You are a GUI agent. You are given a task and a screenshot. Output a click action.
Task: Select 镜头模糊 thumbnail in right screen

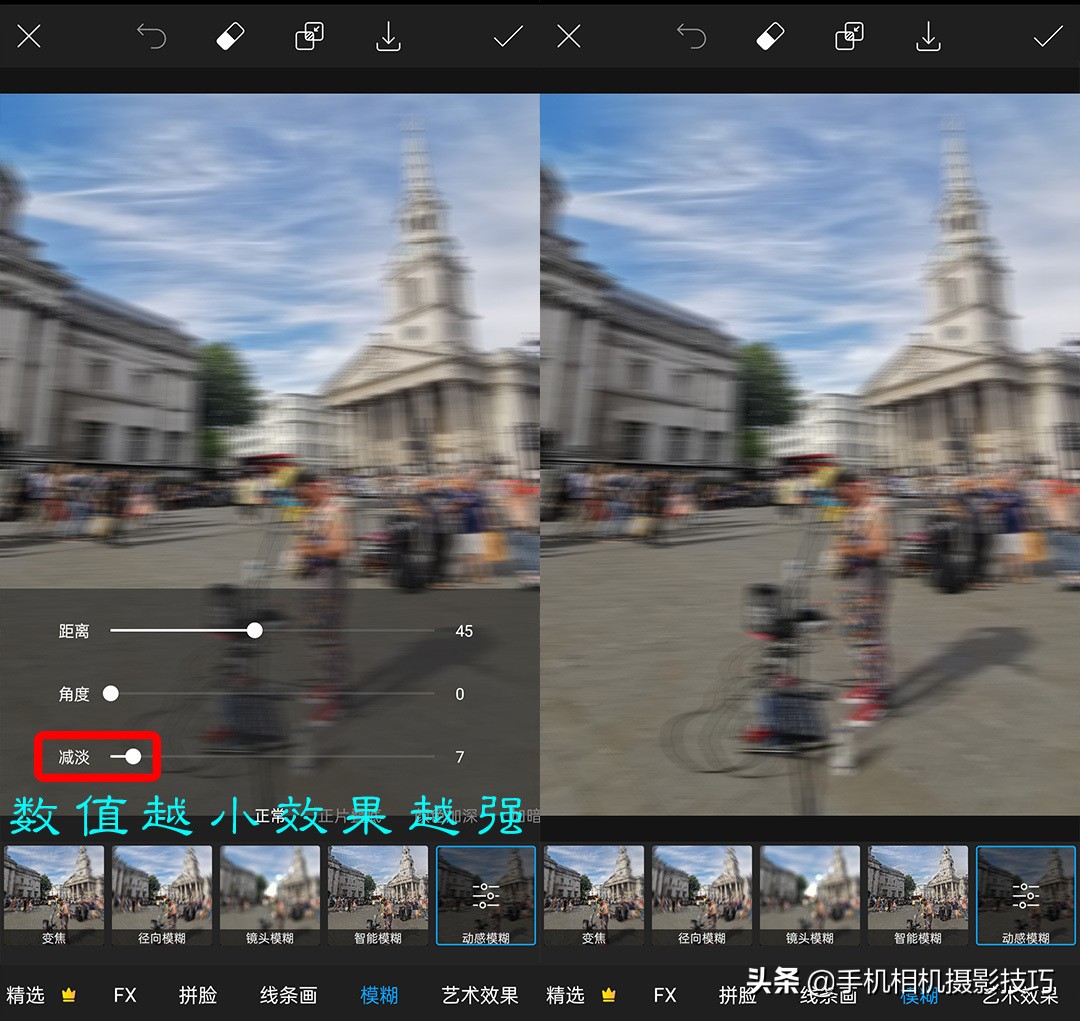coord(810,896)
